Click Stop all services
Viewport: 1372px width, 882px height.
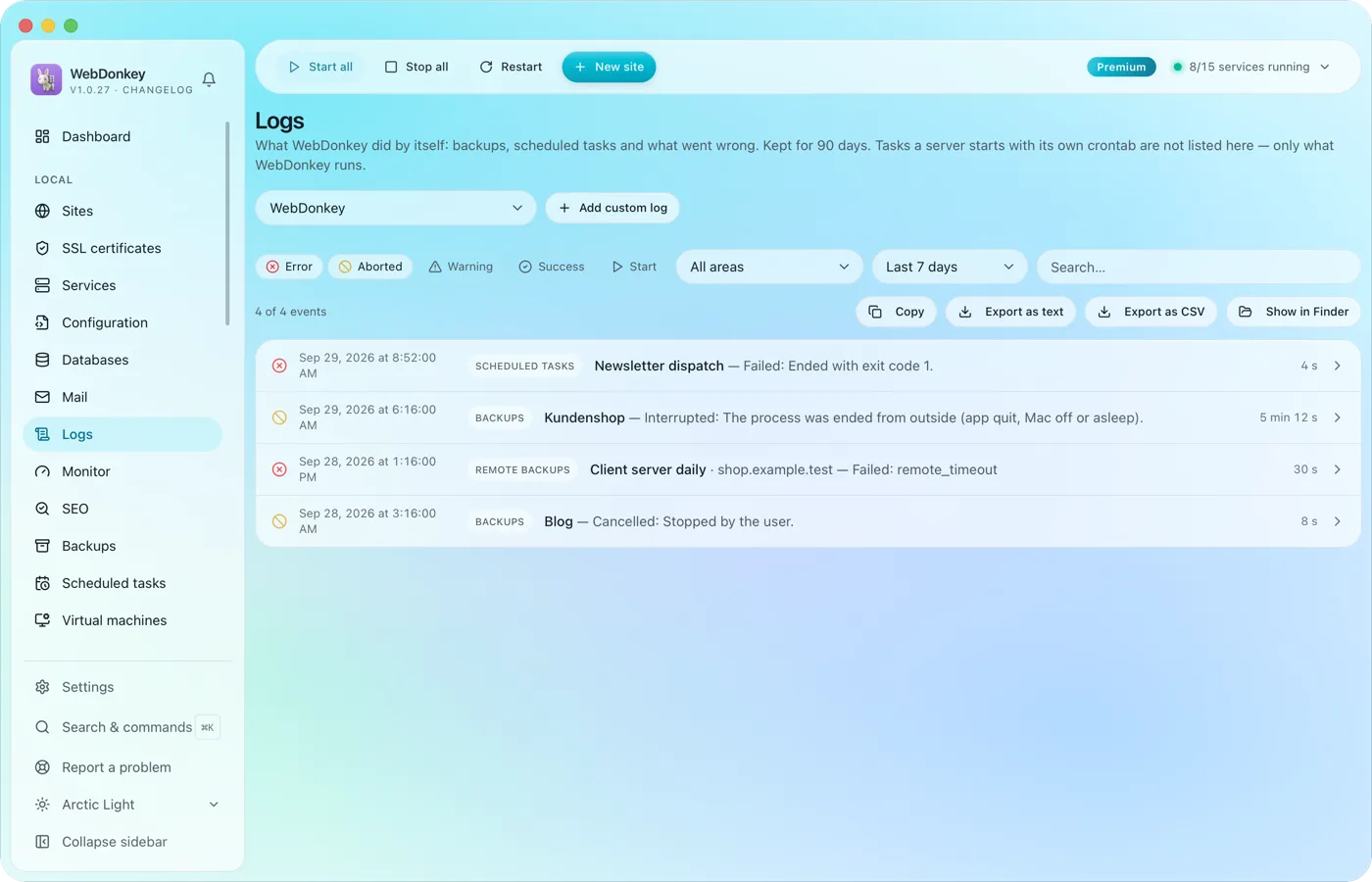(x=416, y=67)
